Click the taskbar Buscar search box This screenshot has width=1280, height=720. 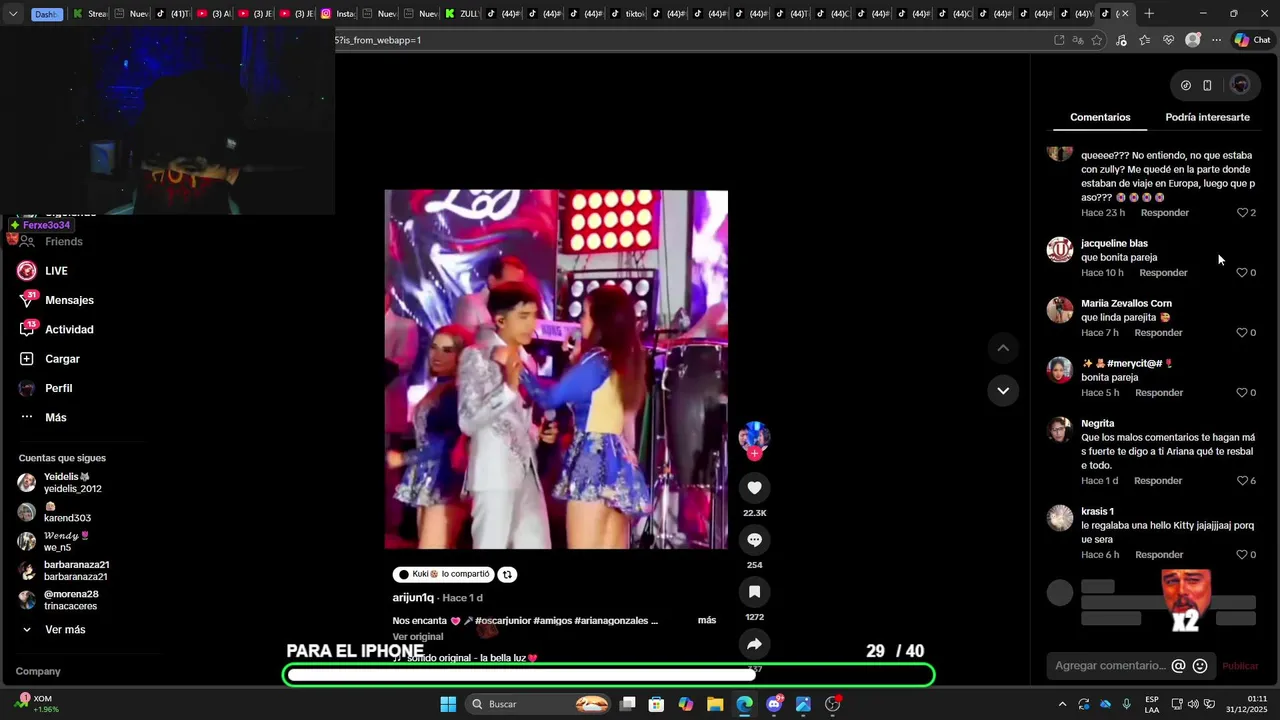click(x=537, y=704)
